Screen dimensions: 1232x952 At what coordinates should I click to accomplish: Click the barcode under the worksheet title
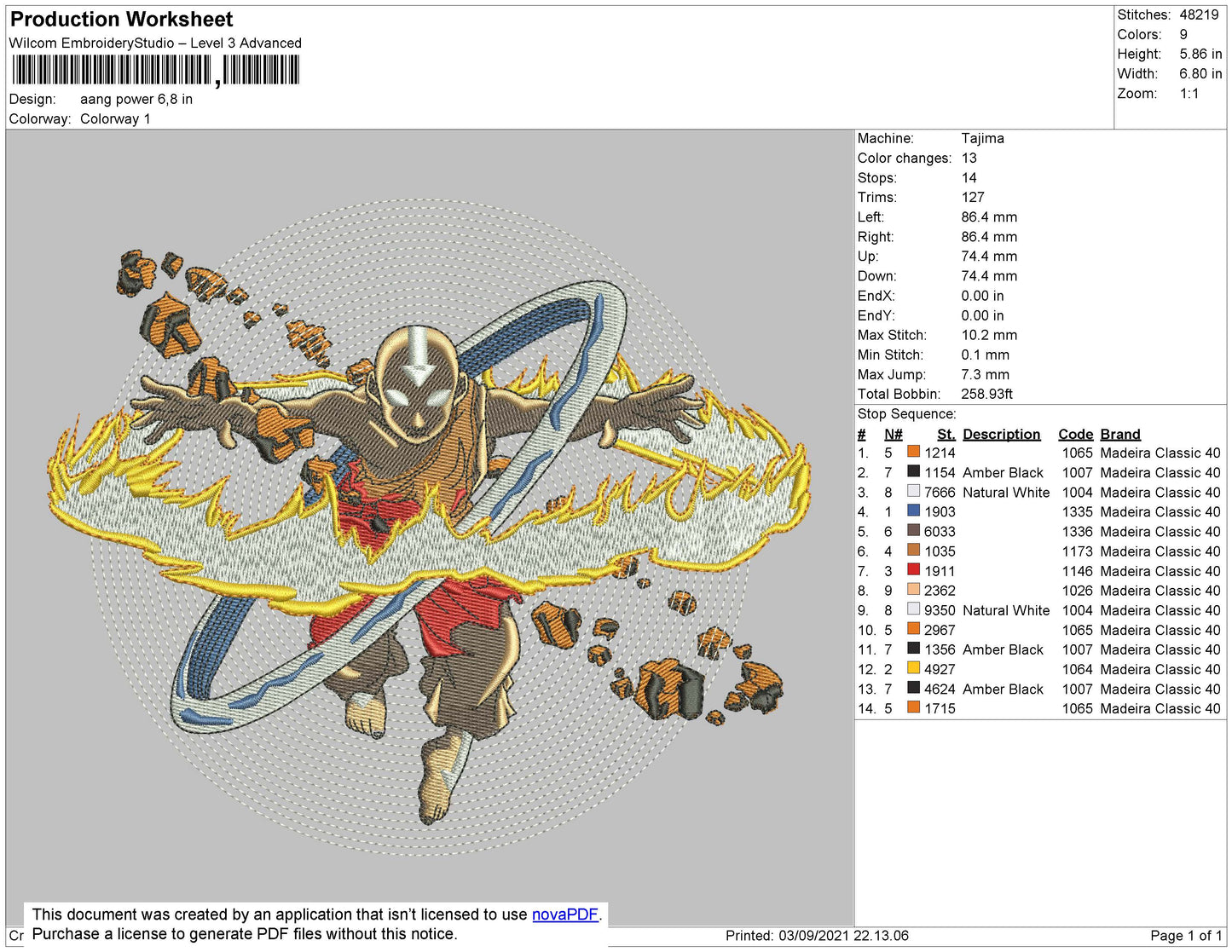(155, 71)
